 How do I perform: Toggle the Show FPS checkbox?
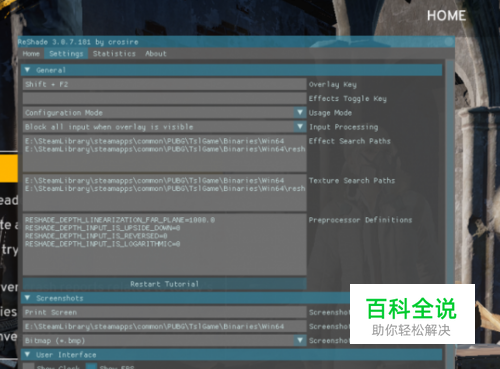tap(91, 366)
